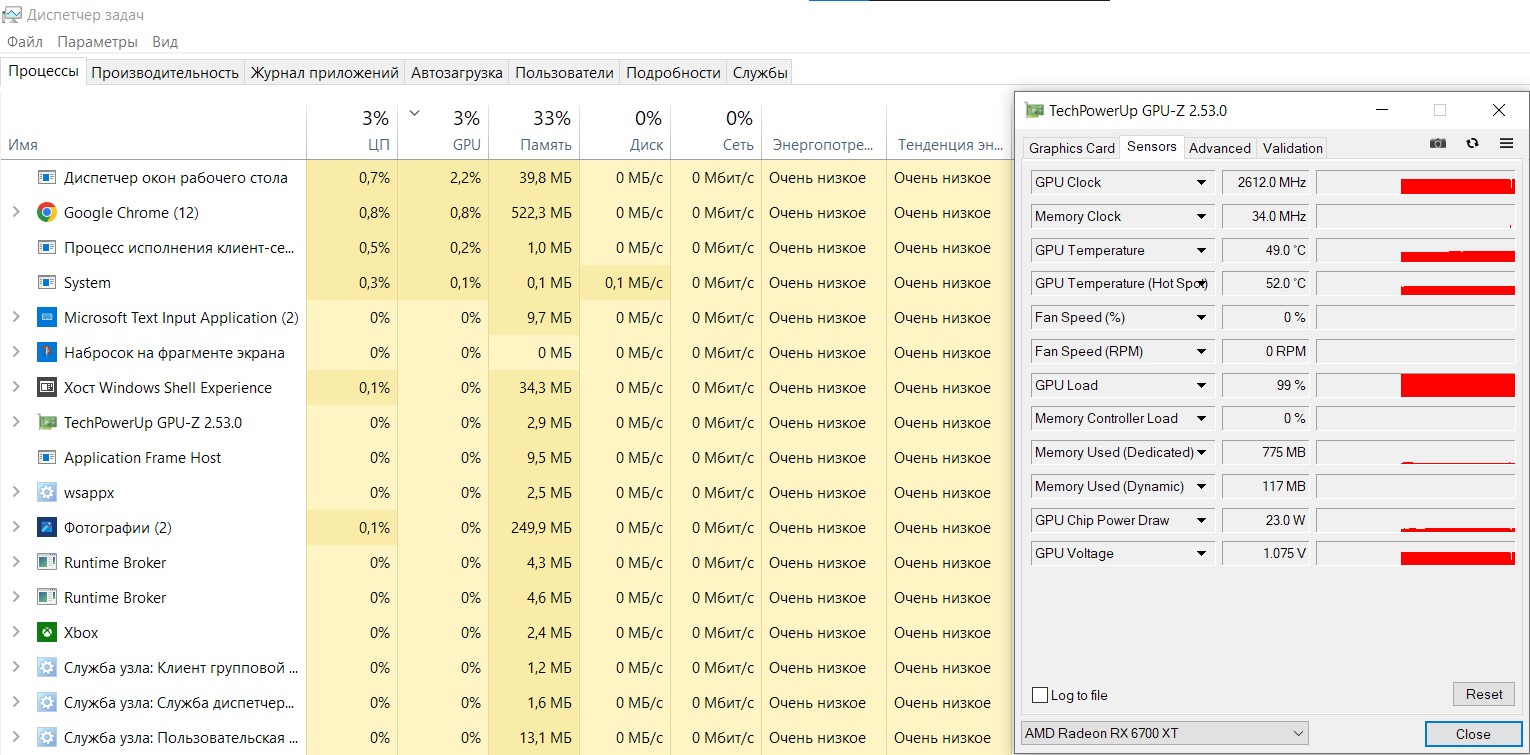Open the GPU-Z hamburger menu icon

pyautogui.click(x=1506, y=143)
